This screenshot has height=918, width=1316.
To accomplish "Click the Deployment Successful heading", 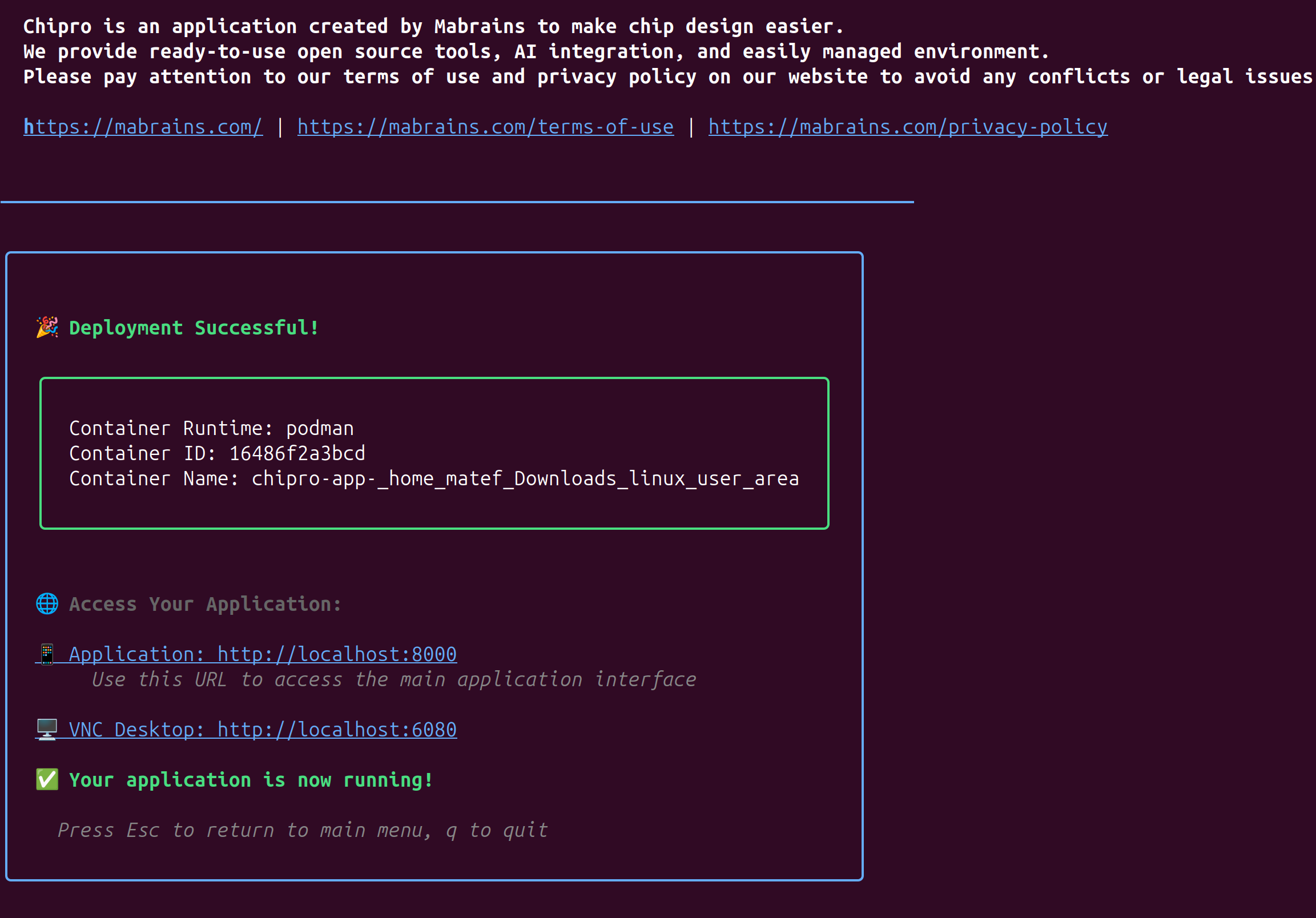I will 194,328.
